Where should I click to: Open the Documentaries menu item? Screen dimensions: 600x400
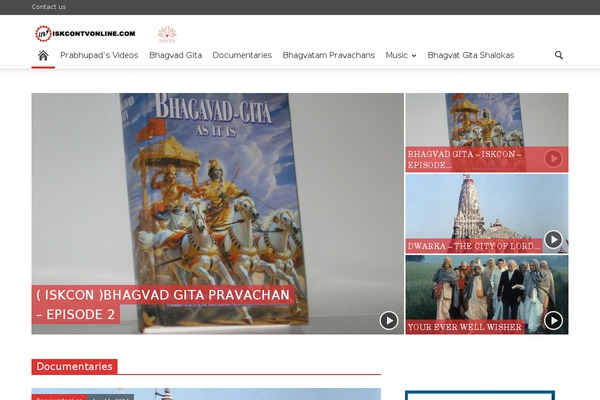[x=242, y=56]
